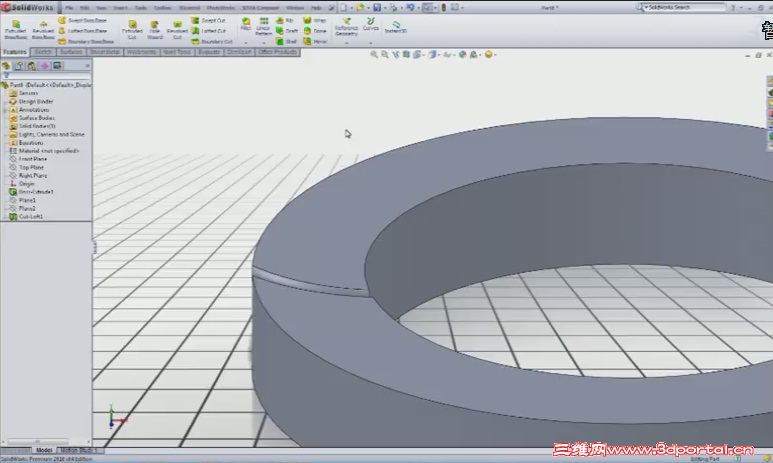Expand Reference Geometry dropdown arrow
The width and height of the screenshot is (773, 463).
[346, 43]
